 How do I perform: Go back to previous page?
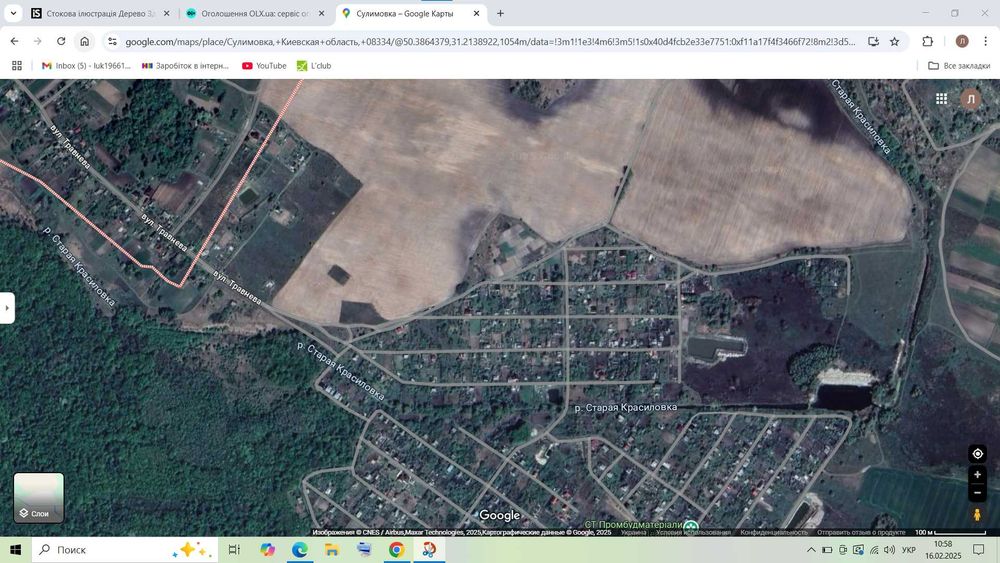point(14,41)
